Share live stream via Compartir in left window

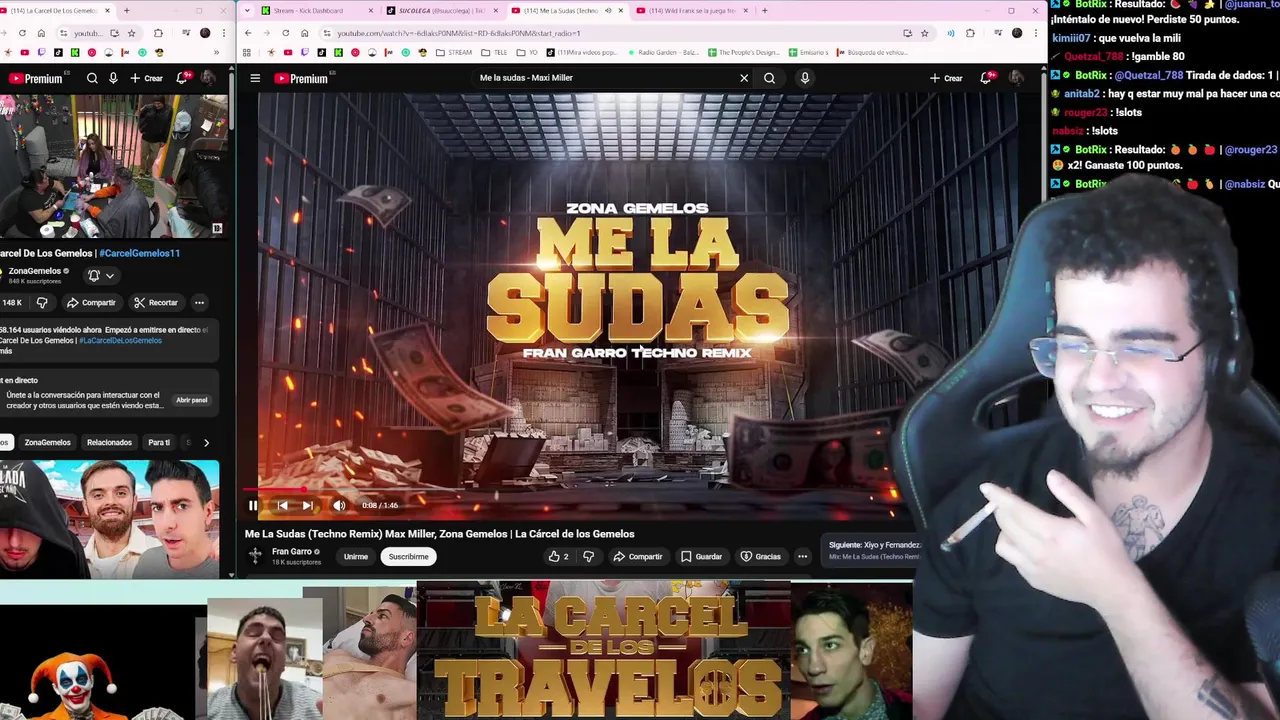click(91, 302)
